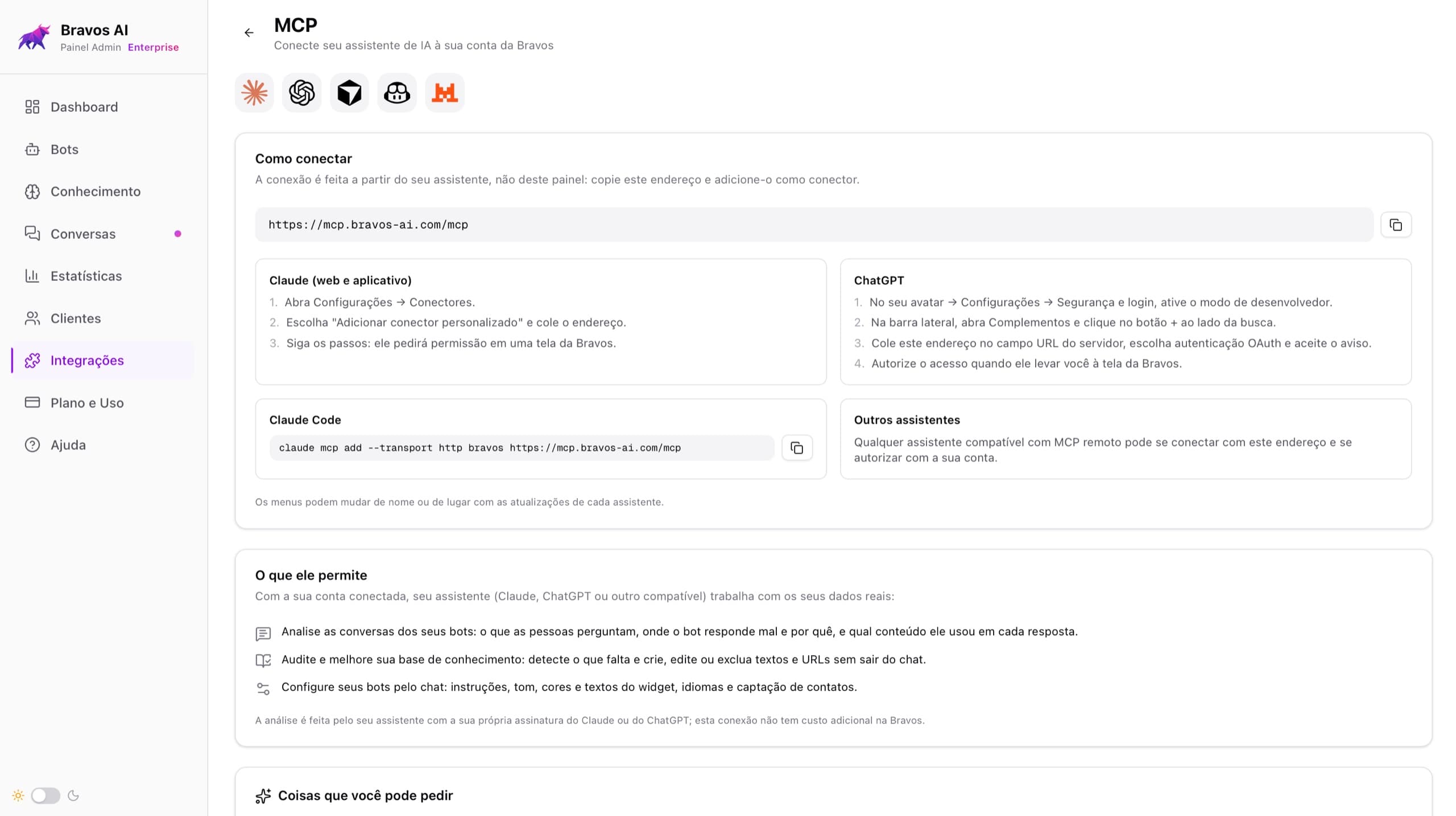Open Conversas in the sidebar
This screenshot has width=1456, height=816.
103,234
